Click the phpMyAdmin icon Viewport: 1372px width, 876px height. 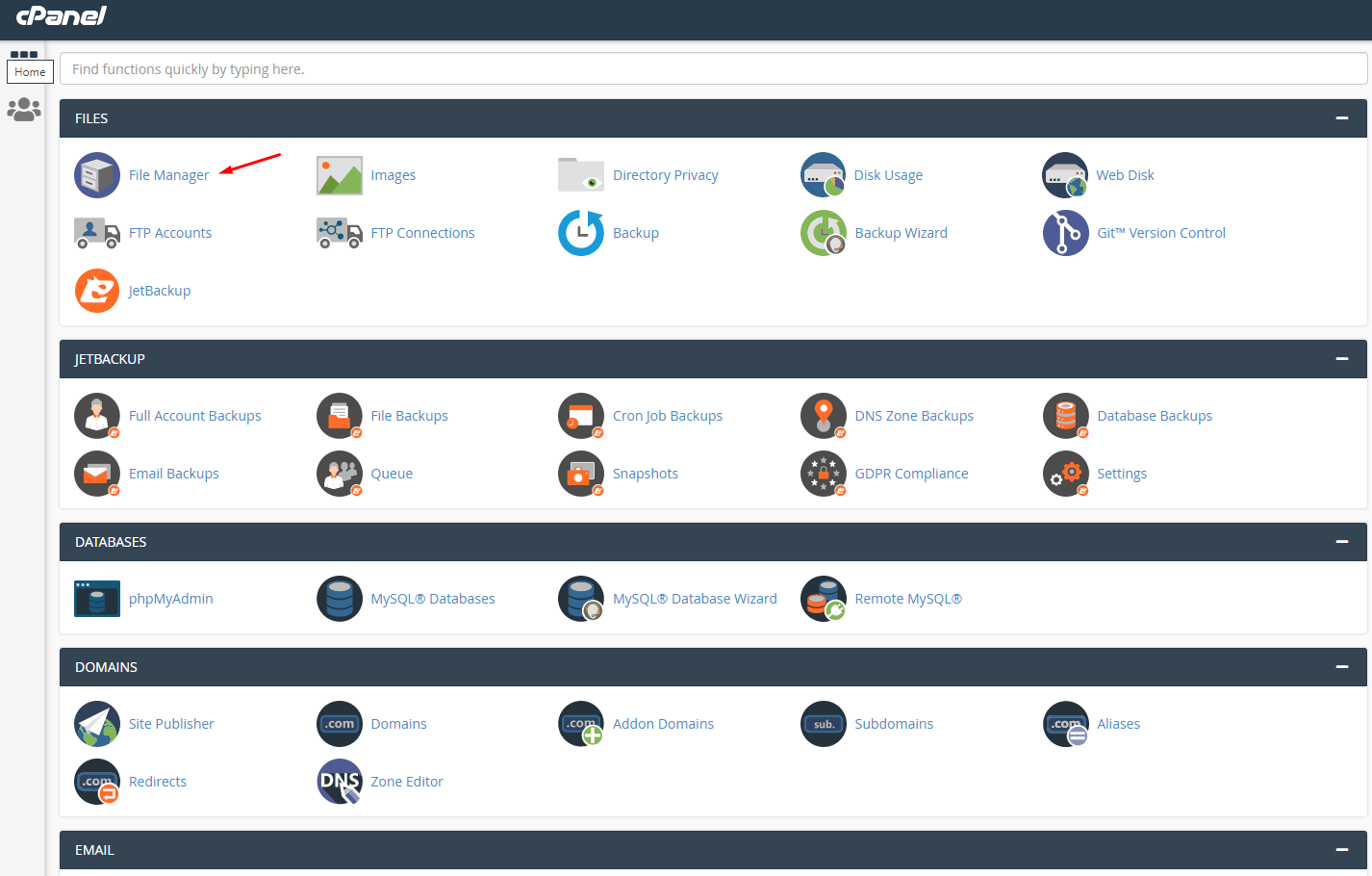(97, 599)
